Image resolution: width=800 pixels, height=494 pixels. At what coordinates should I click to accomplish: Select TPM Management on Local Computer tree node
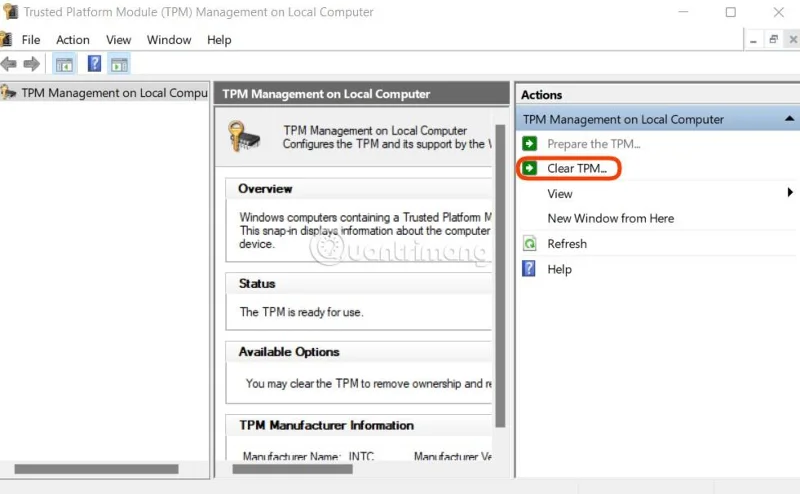tap(104, 93)
